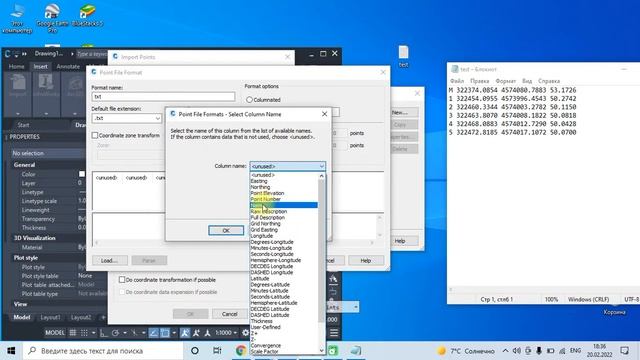The image size is (640, 360).
Task: Click Help in the Point File Format dialog
Action: tap(366, 260)
